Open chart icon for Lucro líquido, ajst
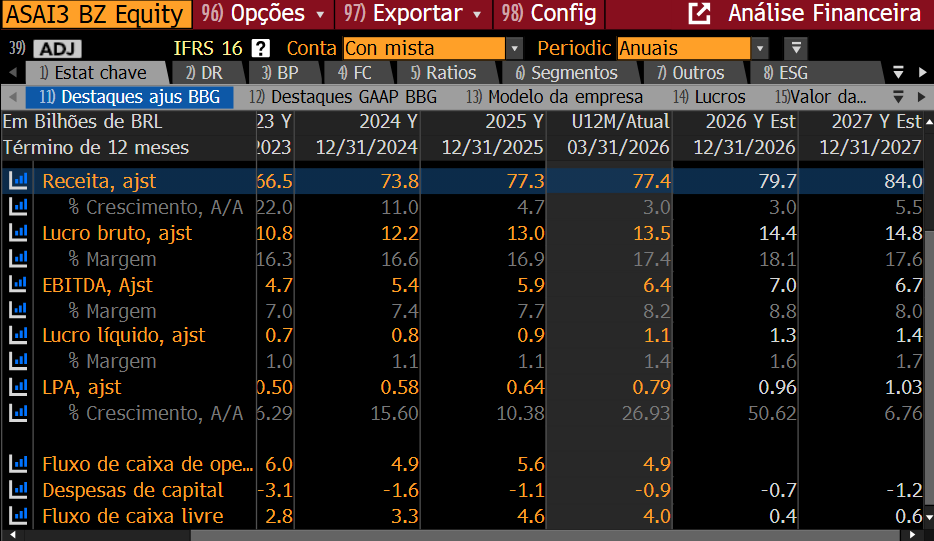The width and height of the screenshot is (934, 541). tap(18, 335)
